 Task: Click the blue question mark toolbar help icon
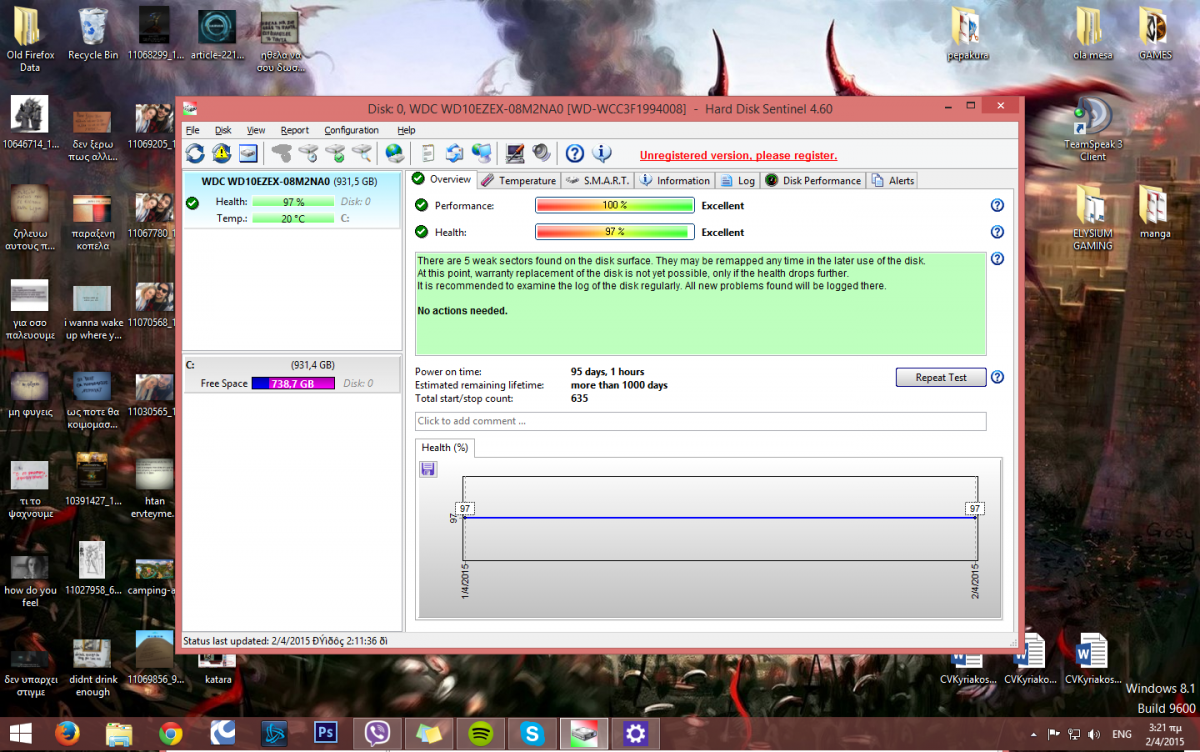[x=575, y=153]
